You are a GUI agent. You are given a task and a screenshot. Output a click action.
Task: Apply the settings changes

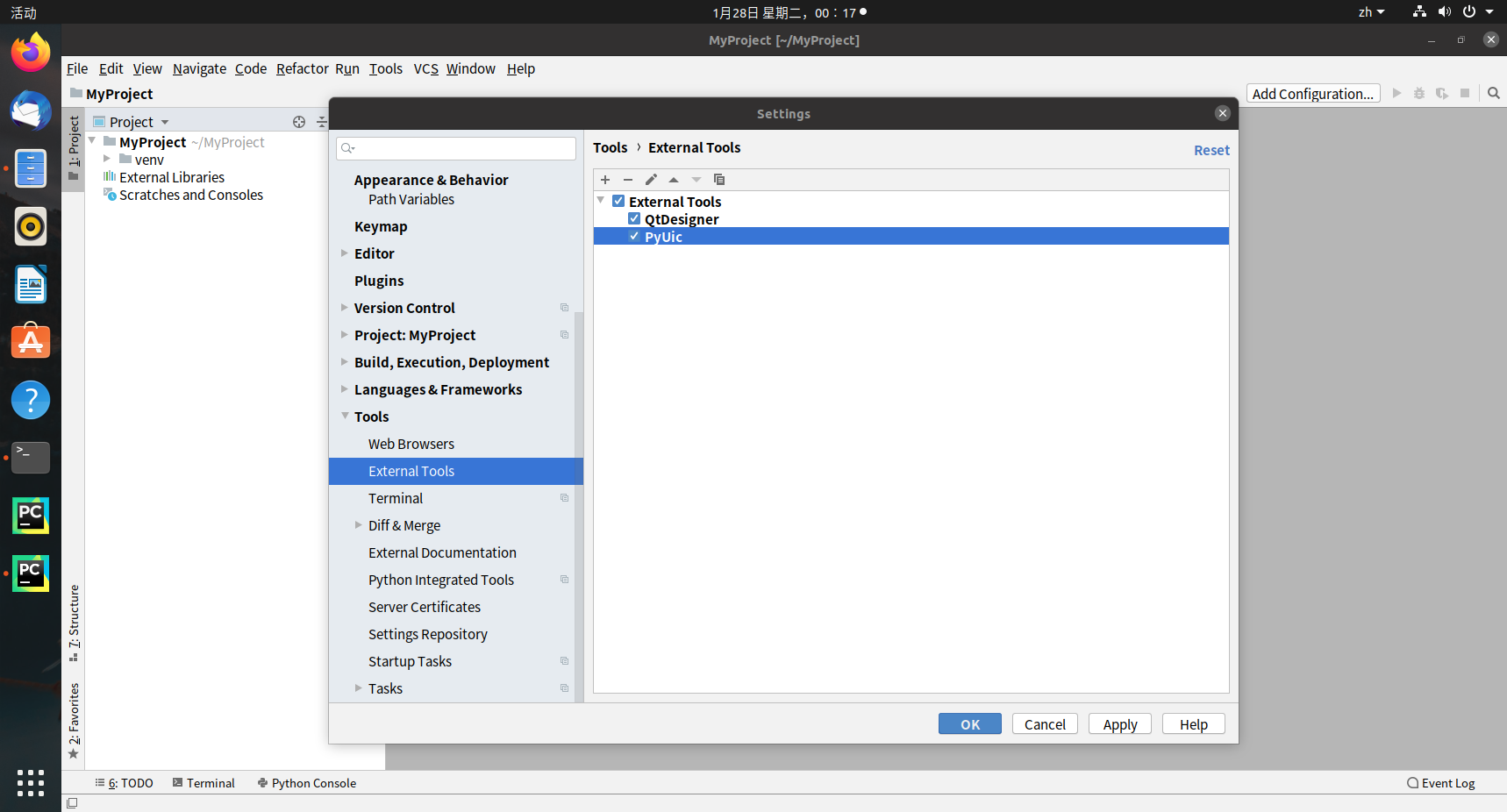coord(1120,723)
